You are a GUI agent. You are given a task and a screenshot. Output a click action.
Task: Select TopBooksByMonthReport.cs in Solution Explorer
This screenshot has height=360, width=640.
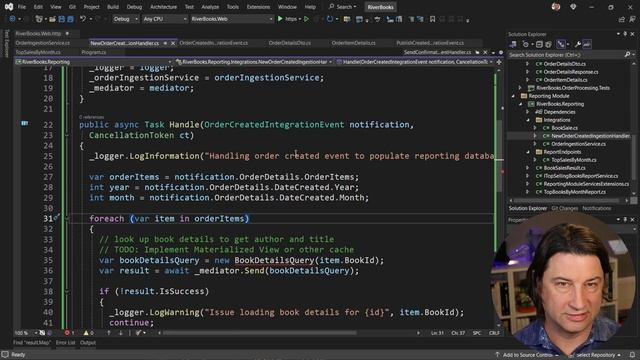(x=574, y=192)
